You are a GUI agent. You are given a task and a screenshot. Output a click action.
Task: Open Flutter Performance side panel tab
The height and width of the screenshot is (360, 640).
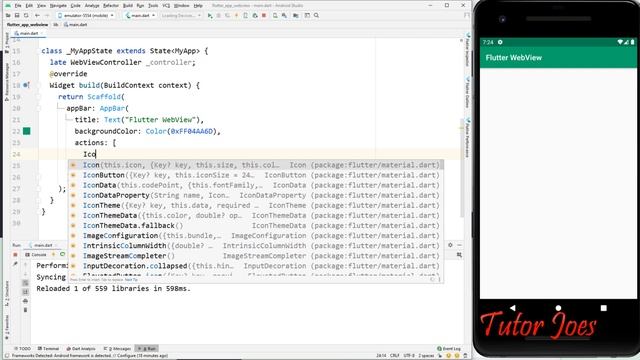tap(468, 138)
